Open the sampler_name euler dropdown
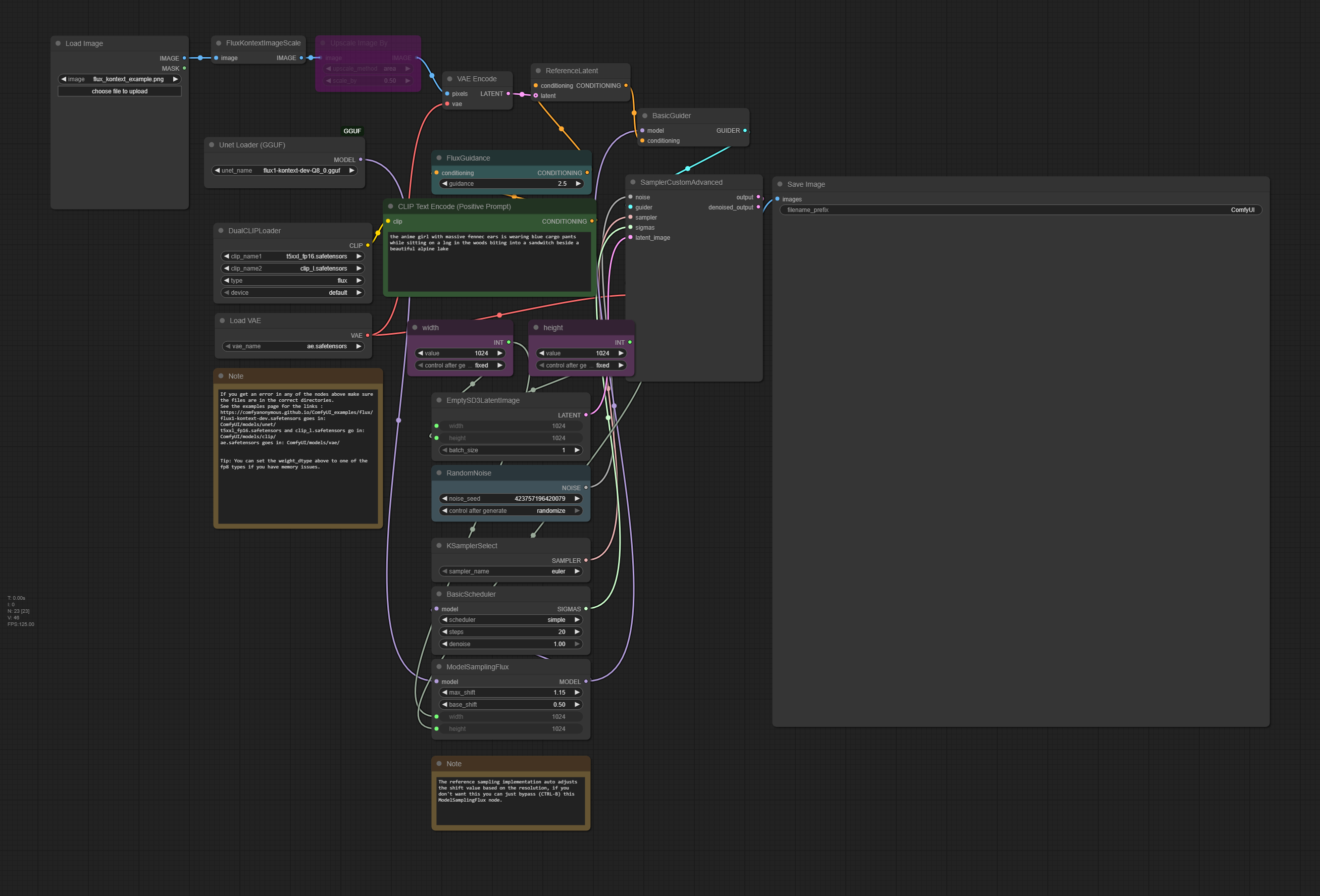The width and height of the screenshot is (1320, 896). point(511,571)
